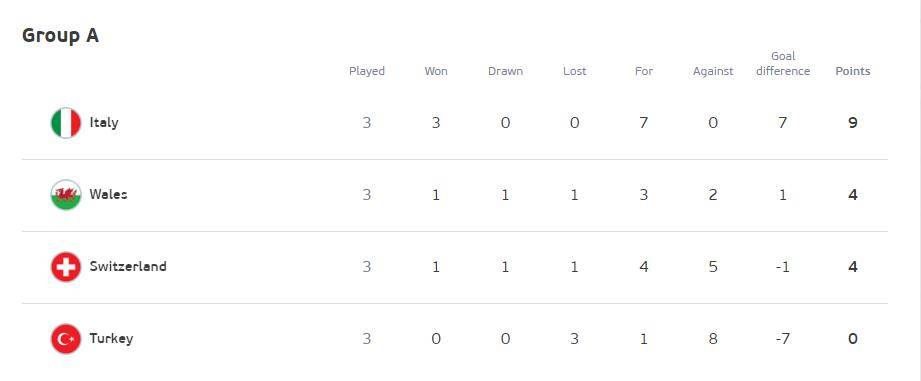The width and height of the screenshot is (921, 381).
Task: Click the Wales flag icon
Action: point(66,195)
